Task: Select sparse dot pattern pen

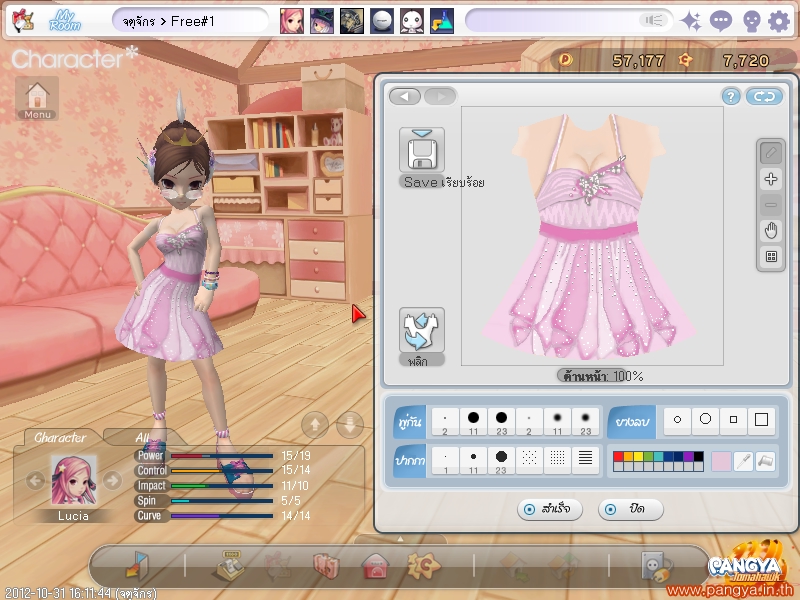Action: (529, 460)
